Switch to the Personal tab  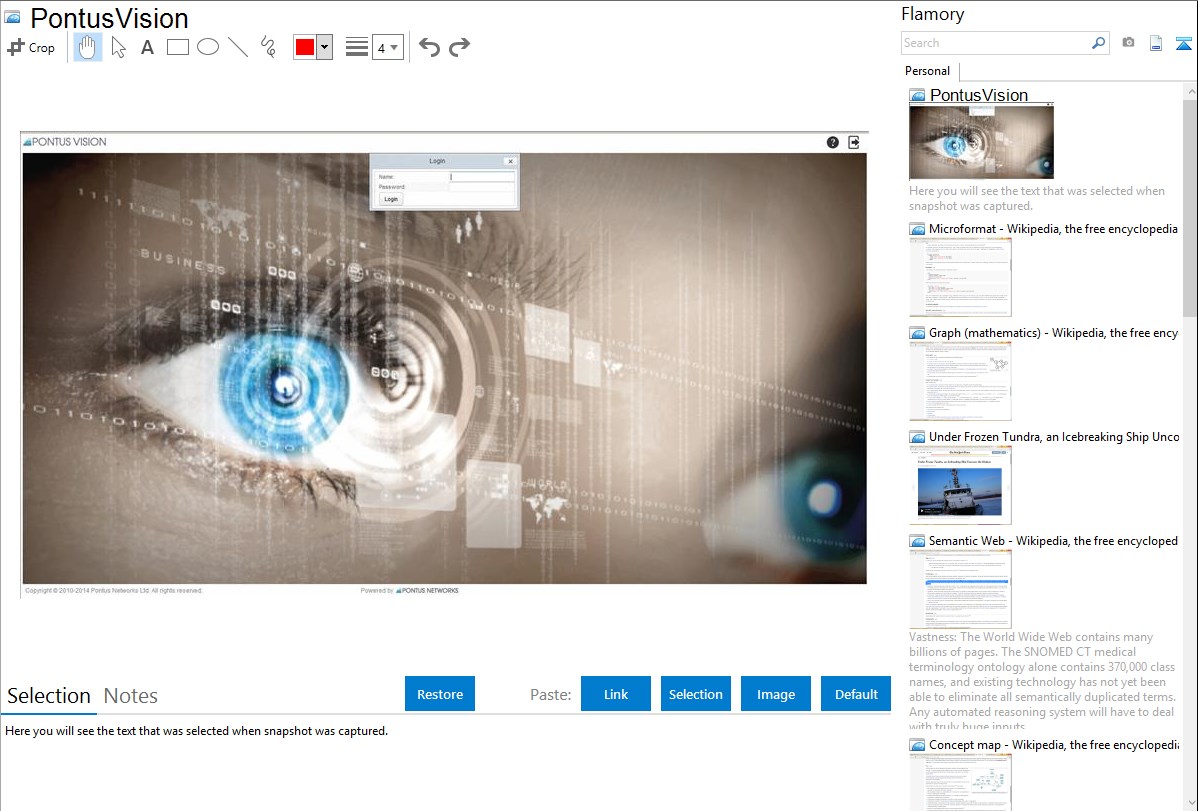pos(928,71)
